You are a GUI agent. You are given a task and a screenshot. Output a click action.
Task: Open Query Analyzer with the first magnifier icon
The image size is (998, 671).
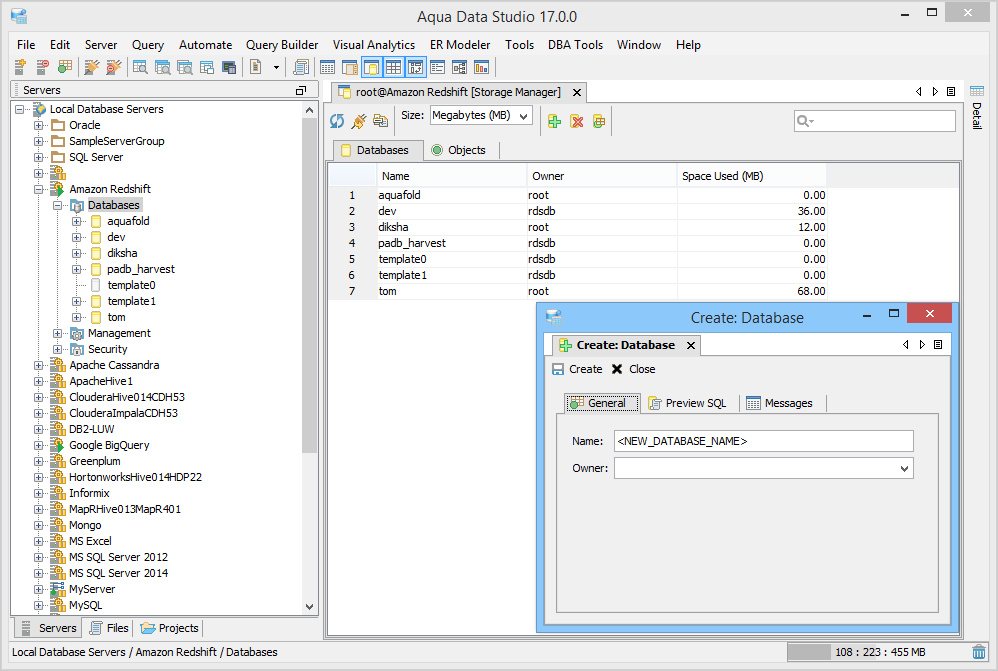click(140, 67)
